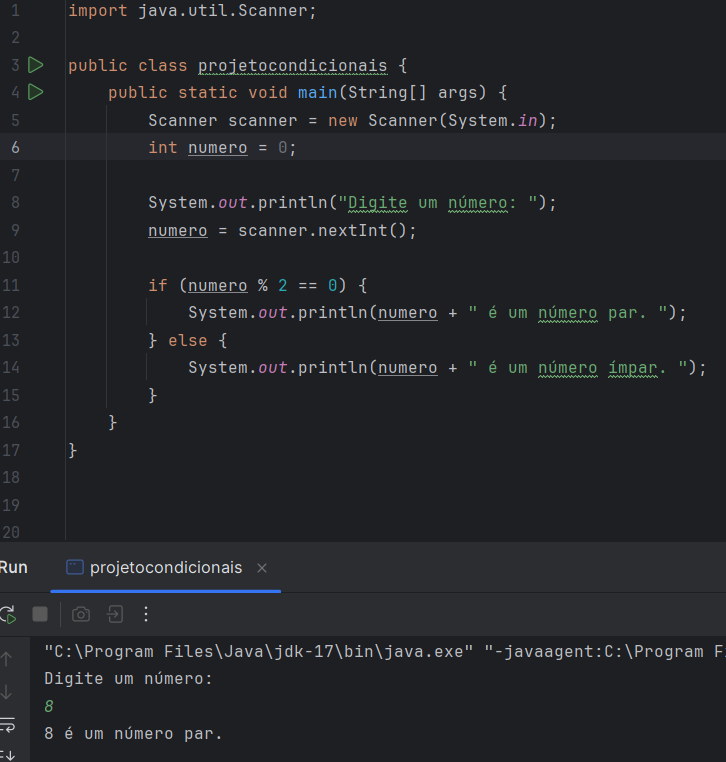
Task: Open the Run toolbar more-options menu
Action: [x=146, y=614]
